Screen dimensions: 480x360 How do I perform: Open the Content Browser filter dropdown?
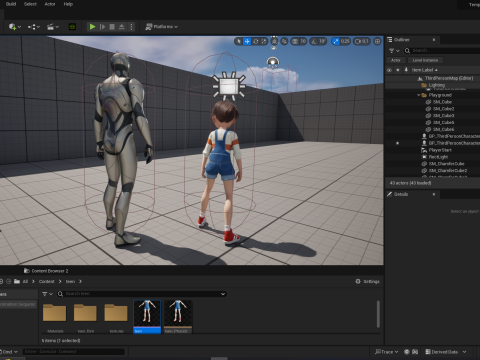[x=47, y=294]
